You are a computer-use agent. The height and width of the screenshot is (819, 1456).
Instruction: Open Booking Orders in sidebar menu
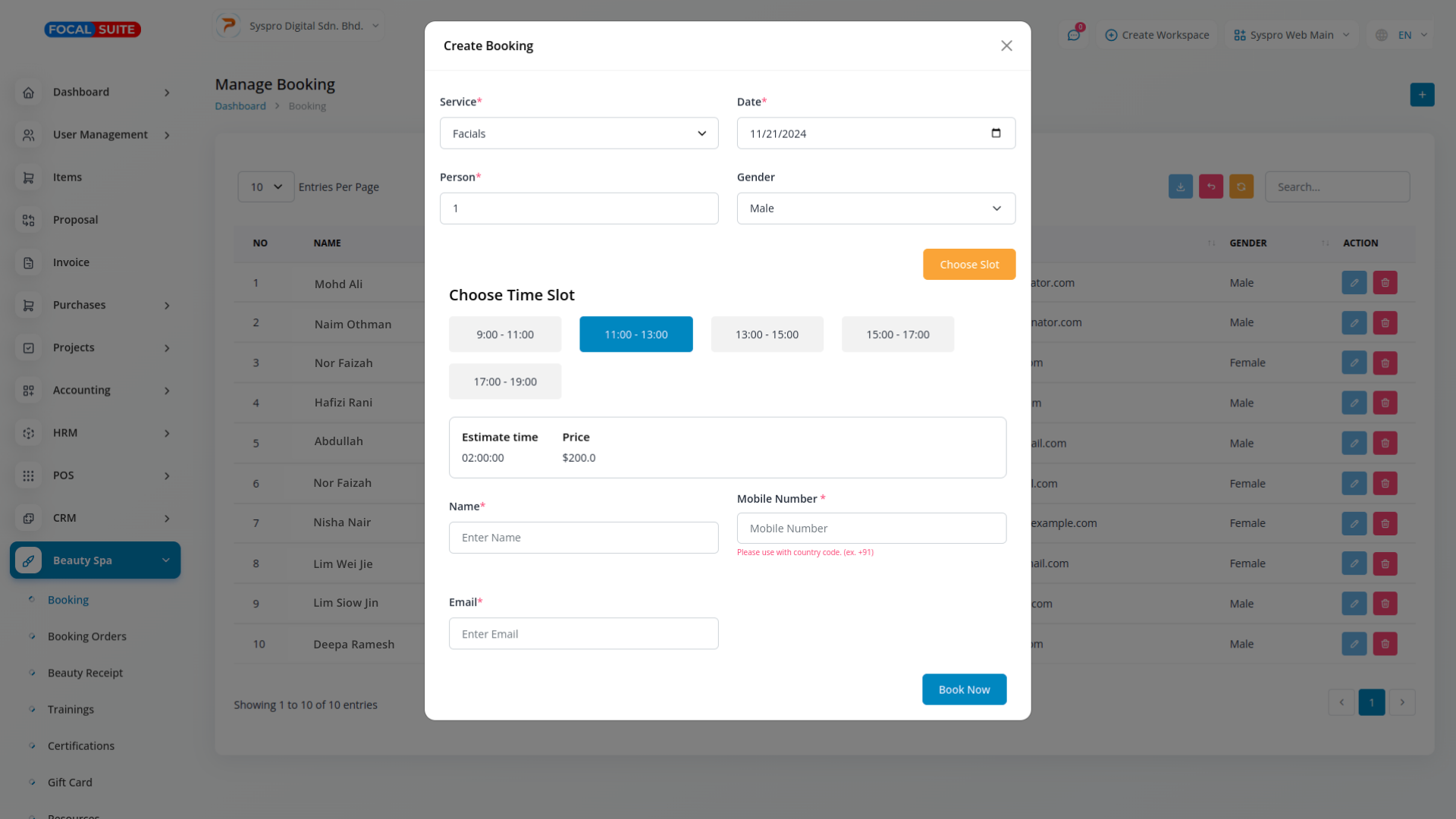(x=87, y=636)
